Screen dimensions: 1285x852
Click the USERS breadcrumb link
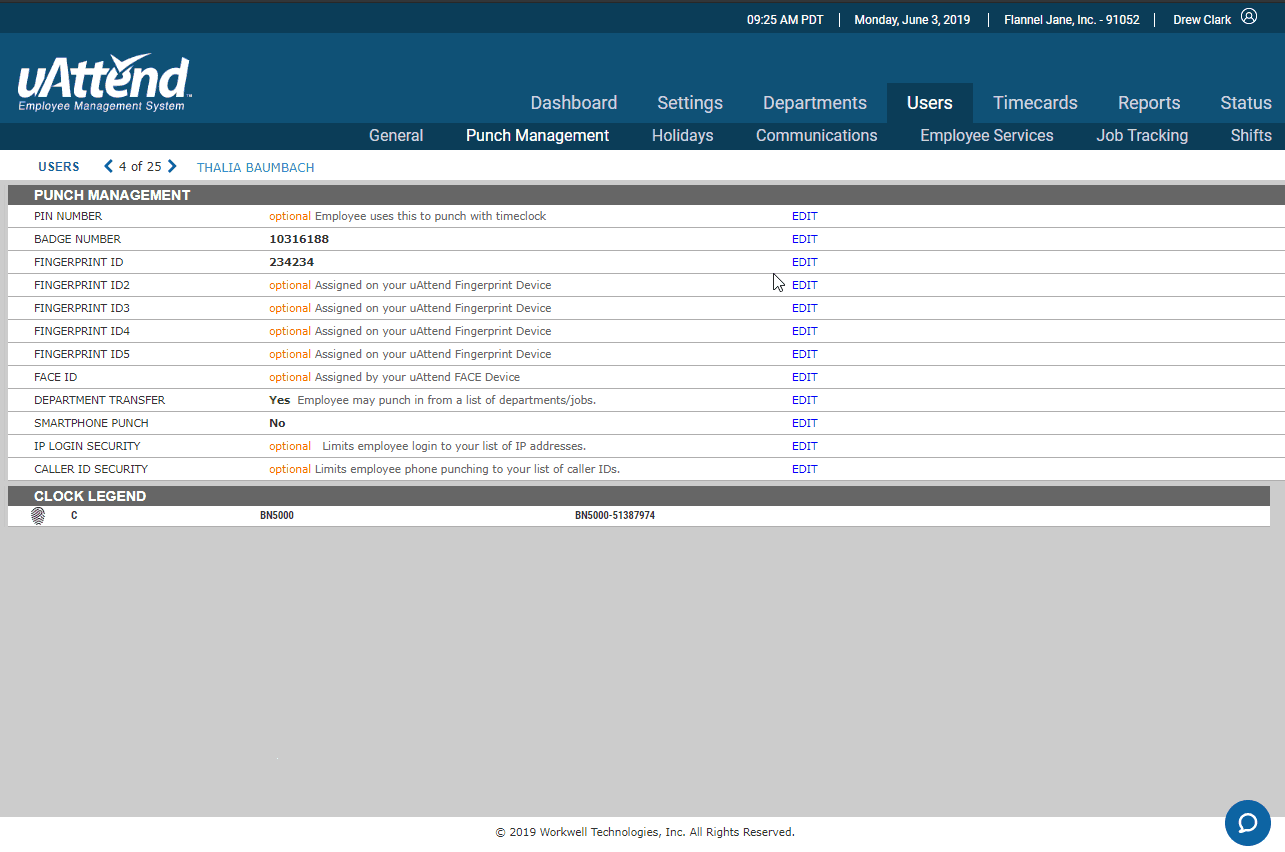pos(59,167)
